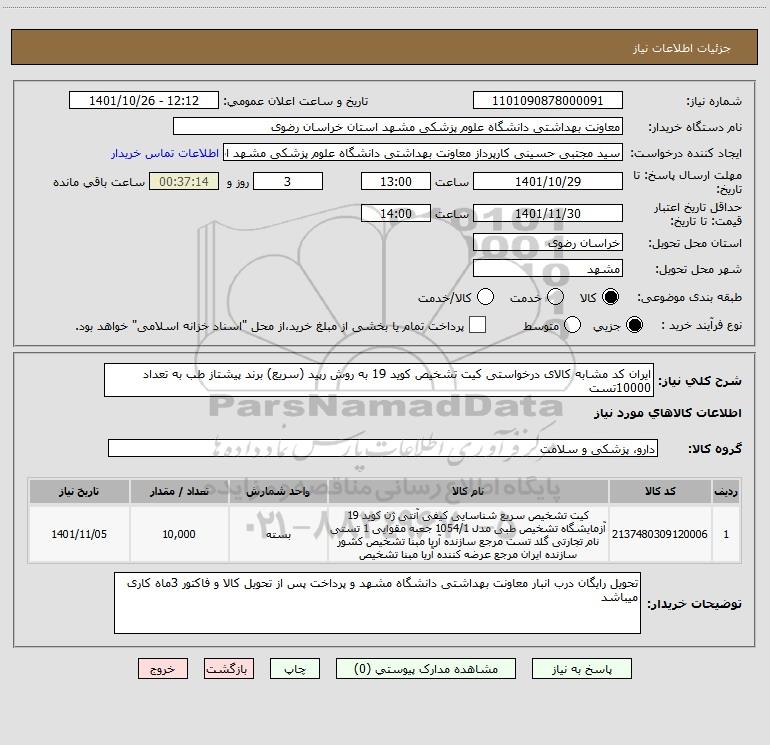Click the اطلاعات کالاهای مورد نیاز heading
The height and width of the screenshot is (745, 770).
click(667, 413)
